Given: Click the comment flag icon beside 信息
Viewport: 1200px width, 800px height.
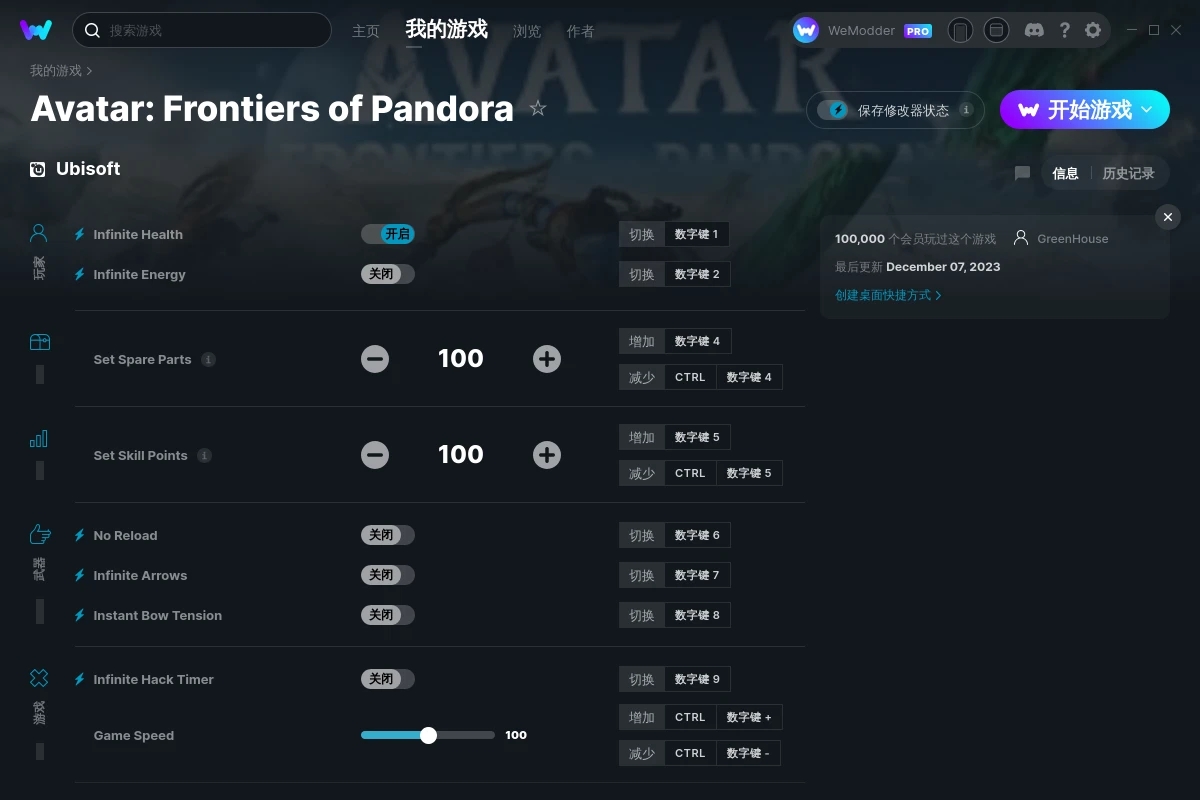Looking at the screenshot, I should pyautogui.click(x=1022, y=173).
